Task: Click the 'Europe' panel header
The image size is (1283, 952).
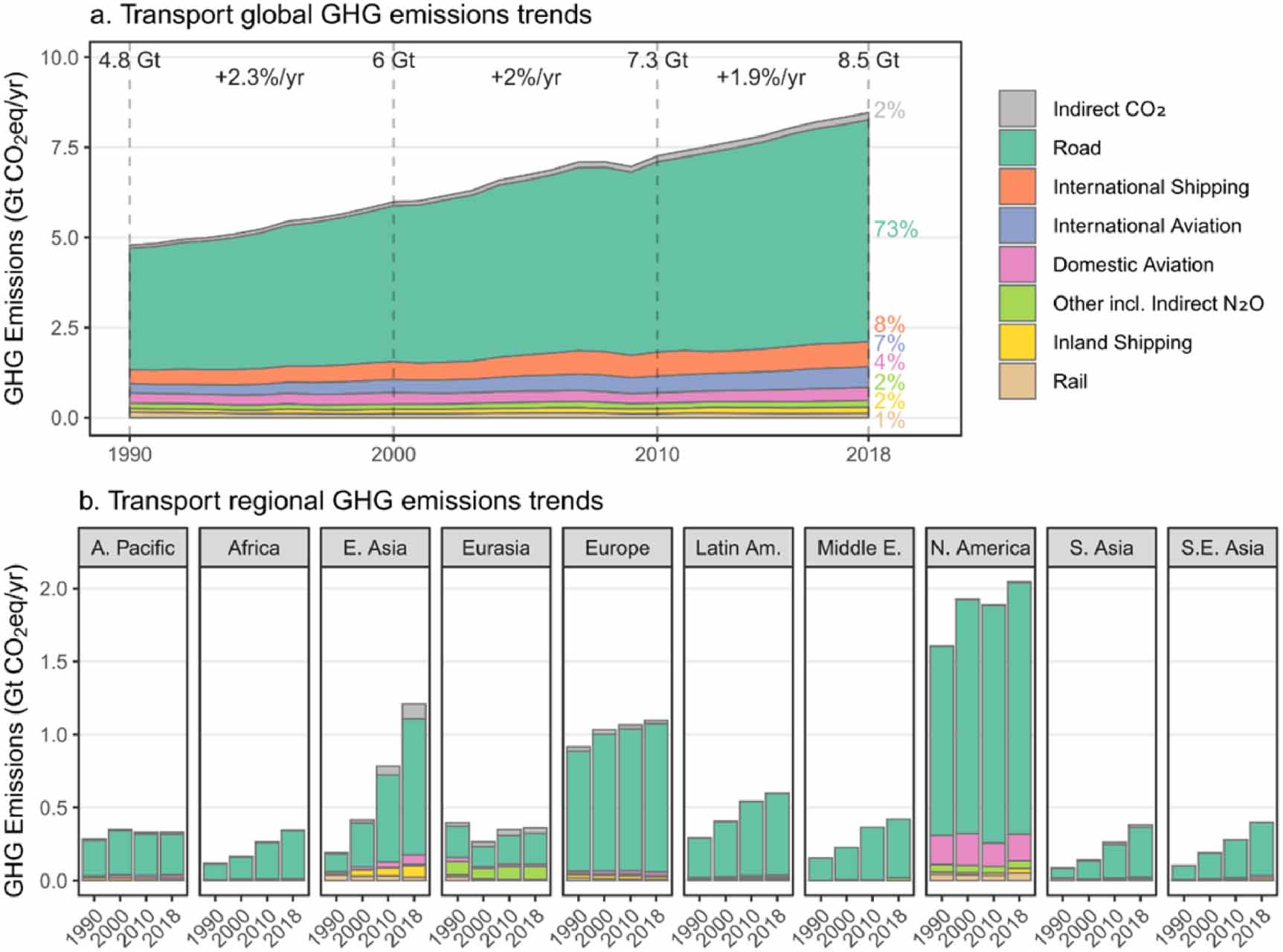Action: point(617,548)
